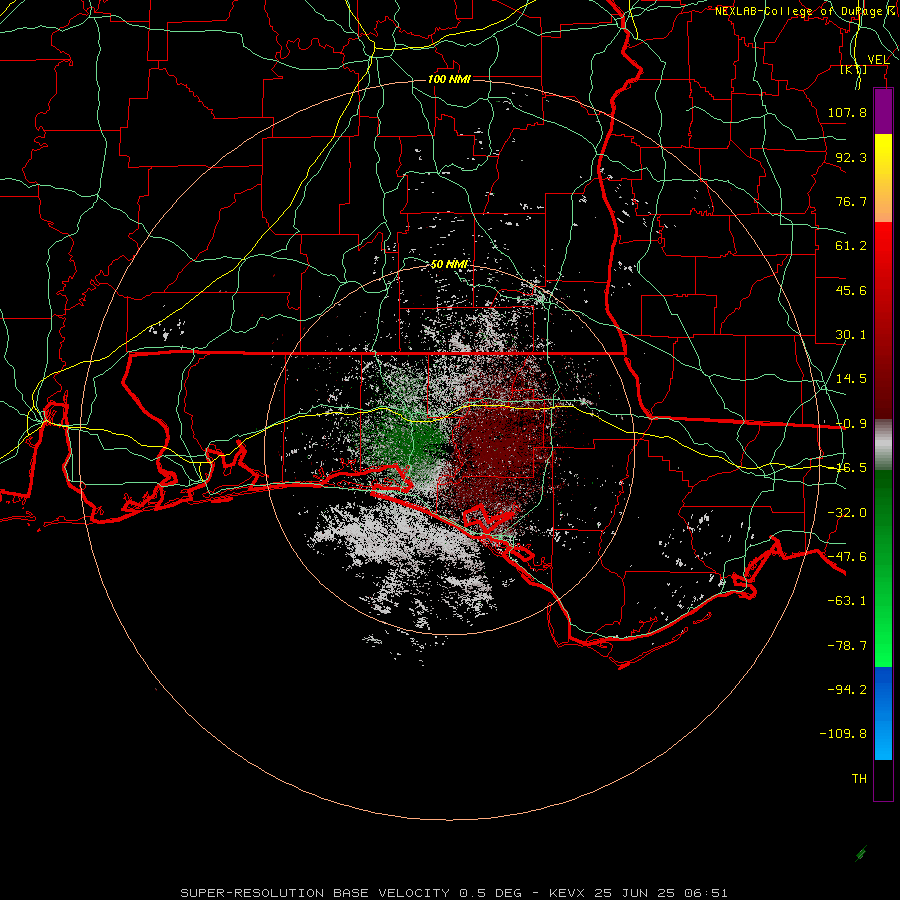
Task: Click the -0.9 scale value
Action: point(851,424)
